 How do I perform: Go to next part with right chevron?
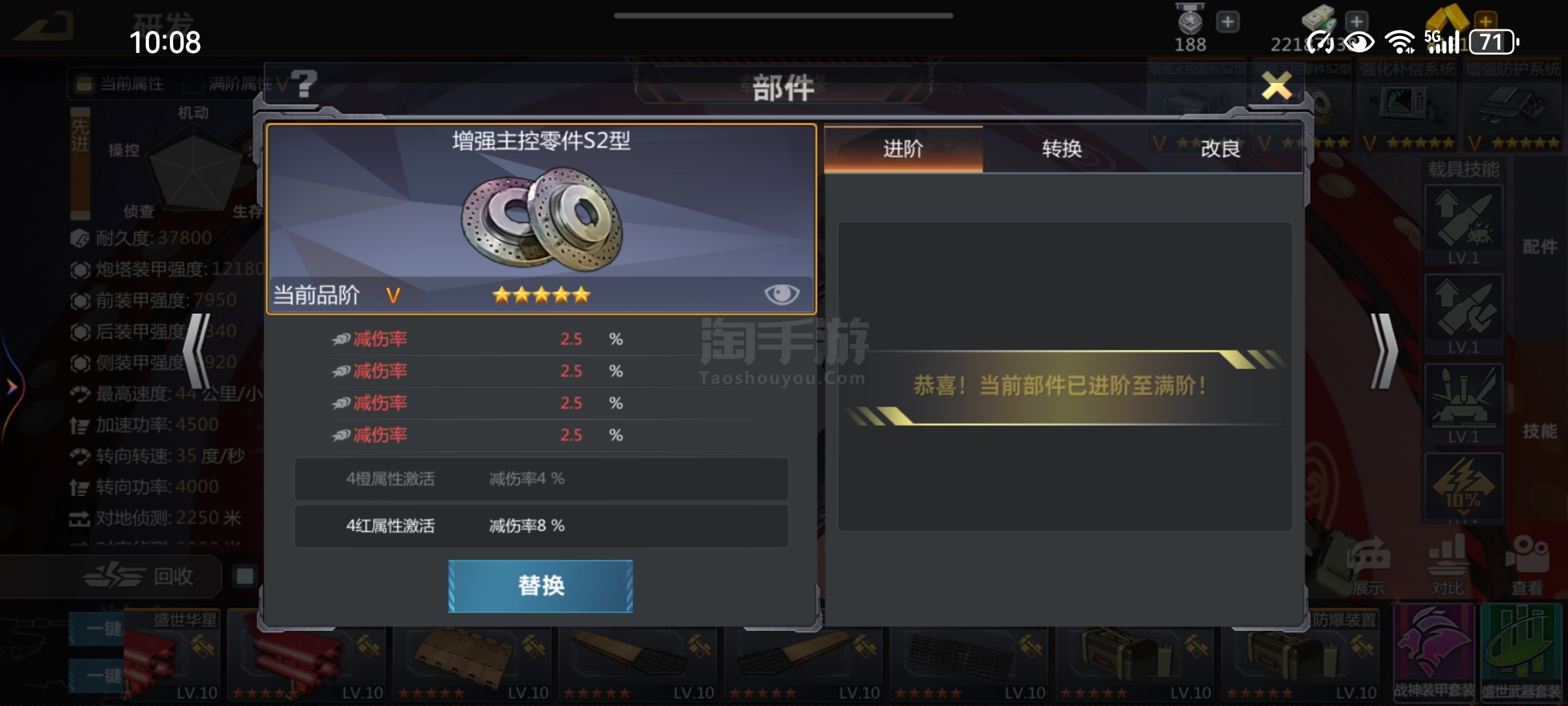(1383, 351)
